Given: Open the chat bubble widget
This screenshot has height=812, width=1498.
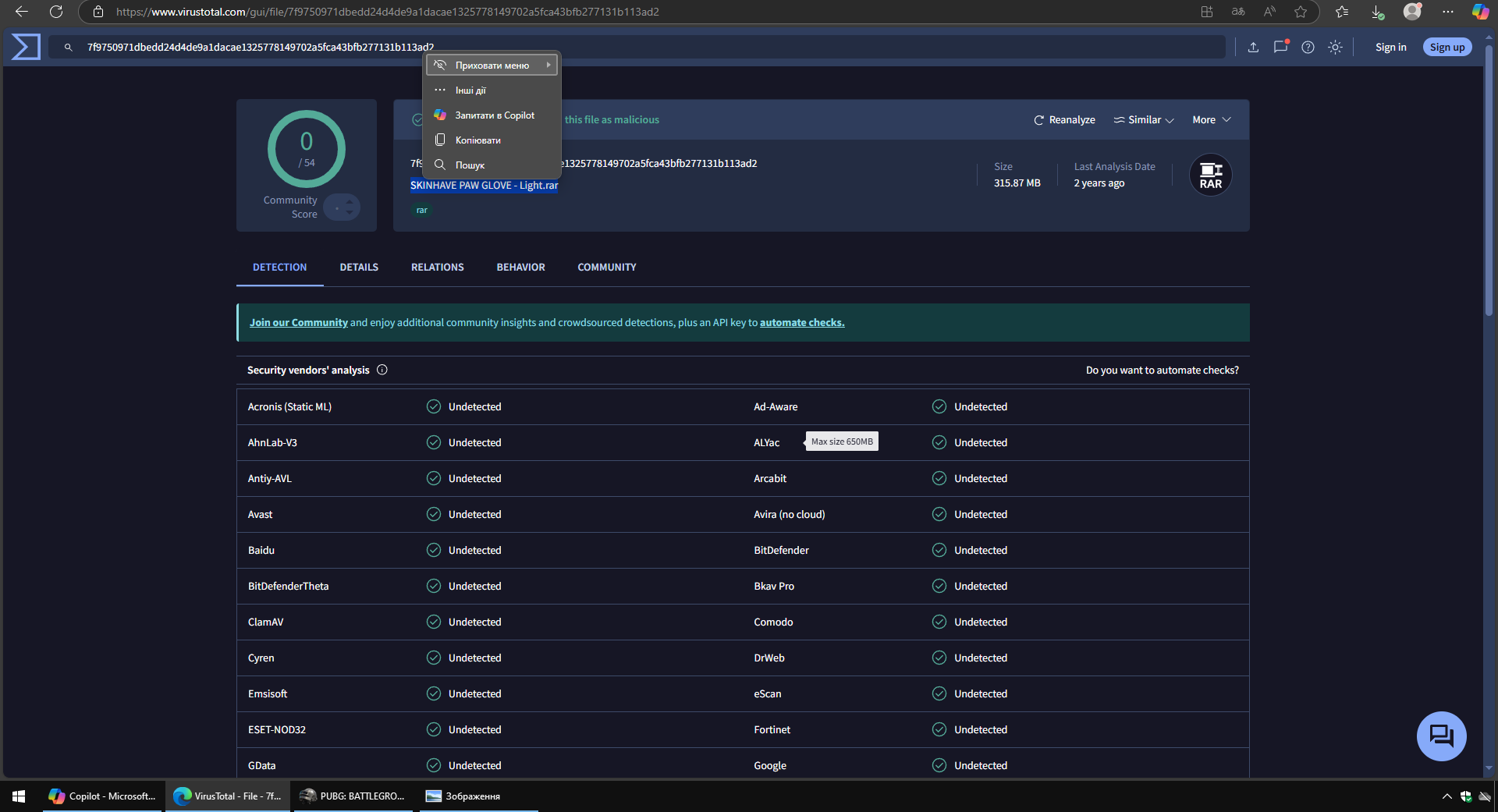Looking at the screenshot, I should click(1442, 736).
